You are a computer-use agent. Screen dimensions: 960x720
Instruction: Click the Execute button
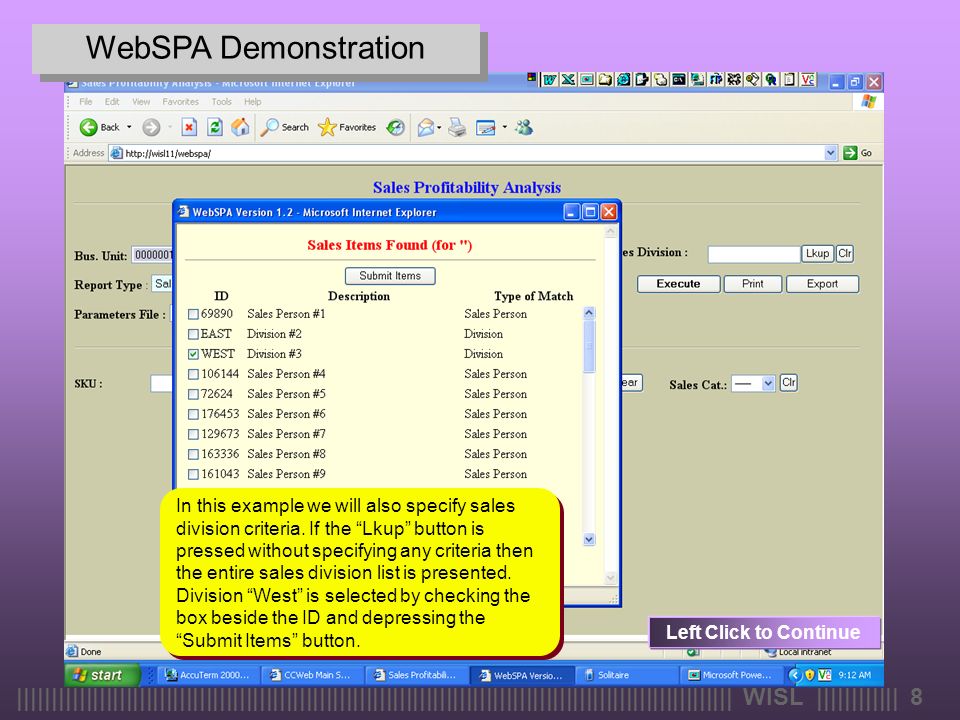tap(678, 284)
